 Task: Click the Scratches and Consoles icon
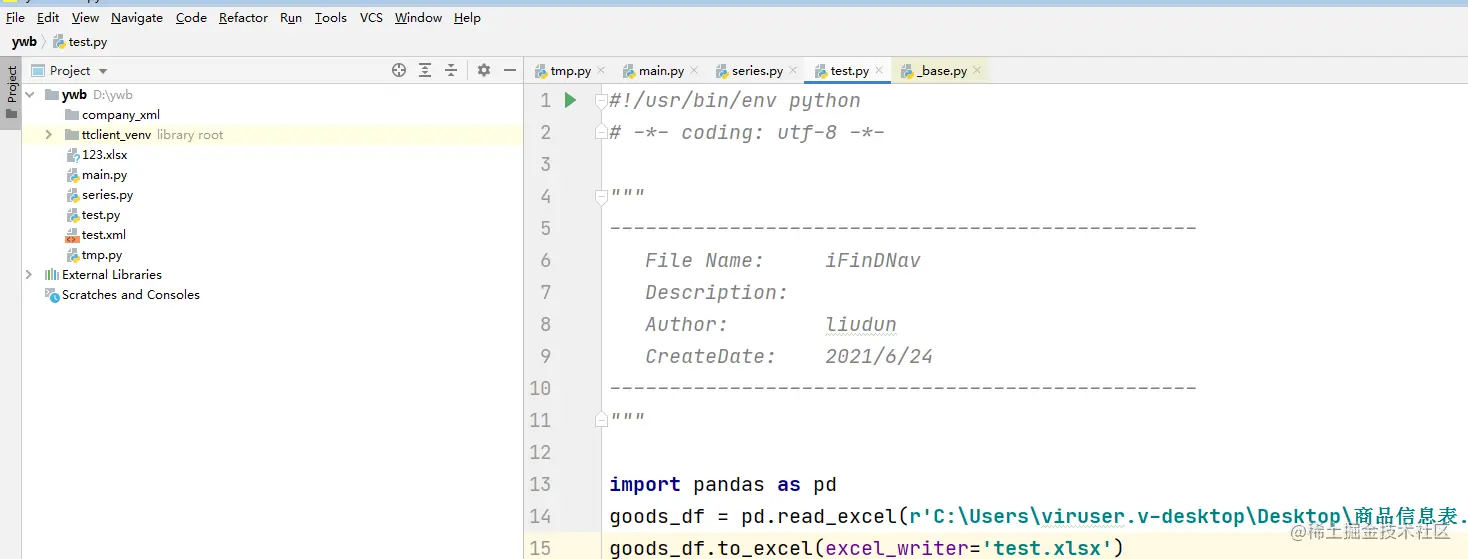pos(52,295)
